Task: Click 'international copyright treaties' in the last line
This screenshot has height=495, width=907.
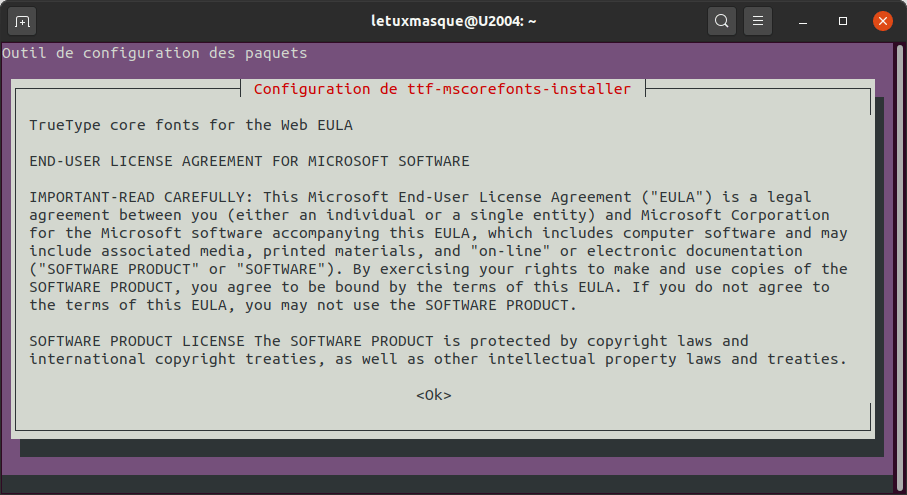Action: [x=164, y=359]
